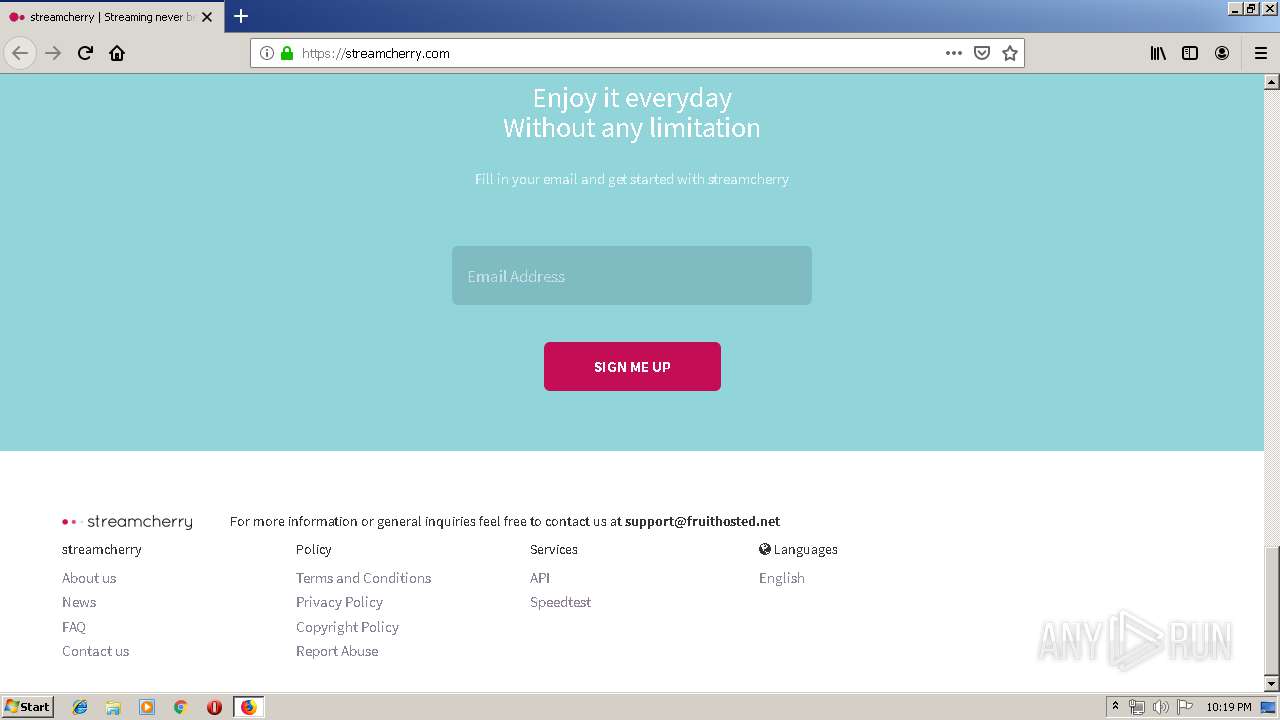Open the News link
The width and height of the screenshot is (1280, 720).
79,602
